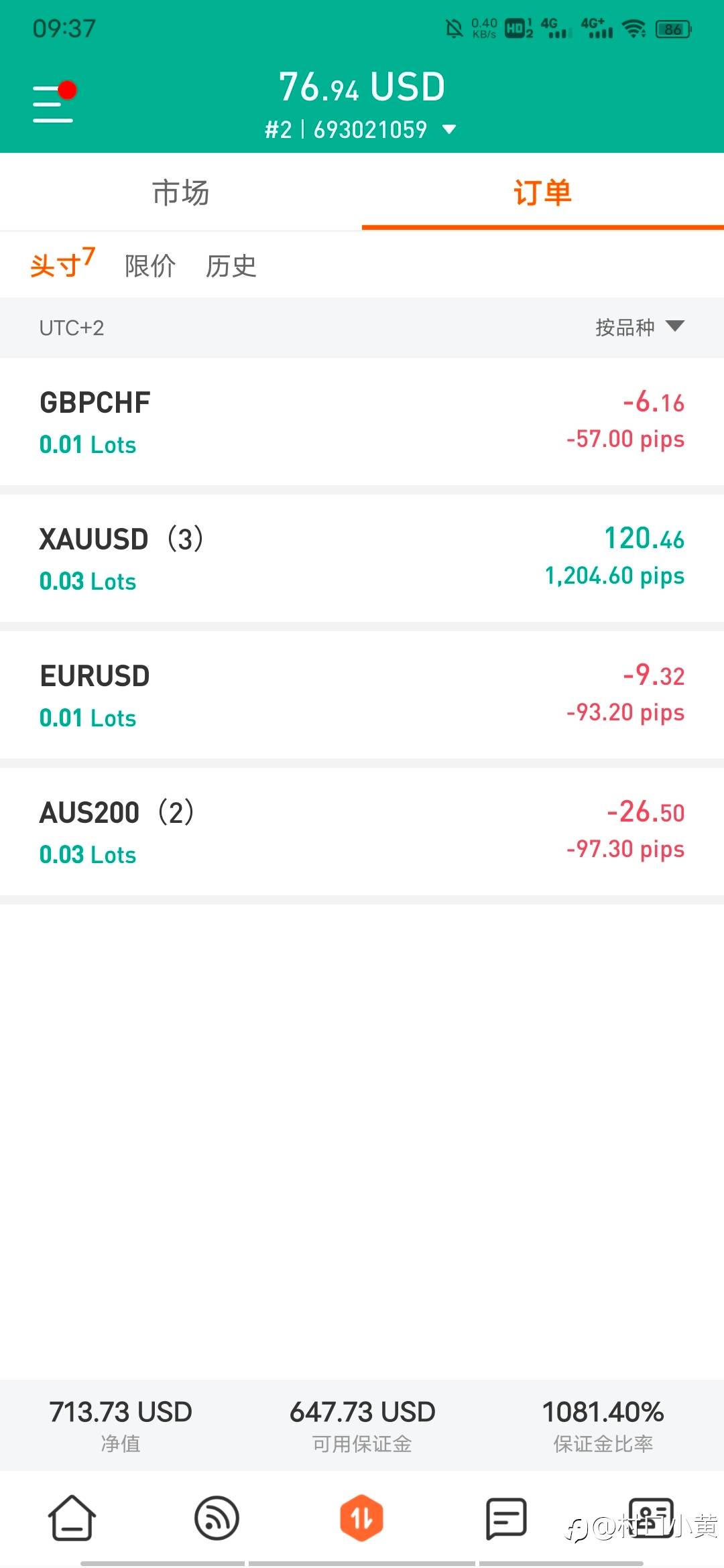Open the 按品种 sort dropdown

click(640, 327)
